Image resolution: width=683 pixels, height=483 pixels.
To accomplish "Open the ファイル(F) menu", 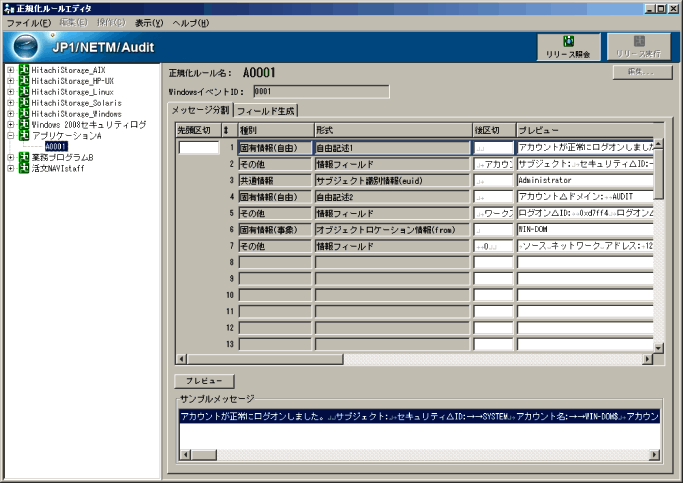I will pyautogui.click(x=29, y=22).
